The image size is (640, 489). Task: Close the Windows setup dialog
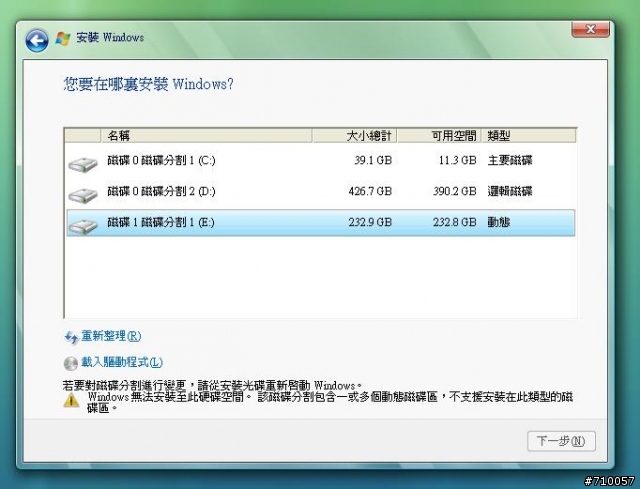(590, 29)
